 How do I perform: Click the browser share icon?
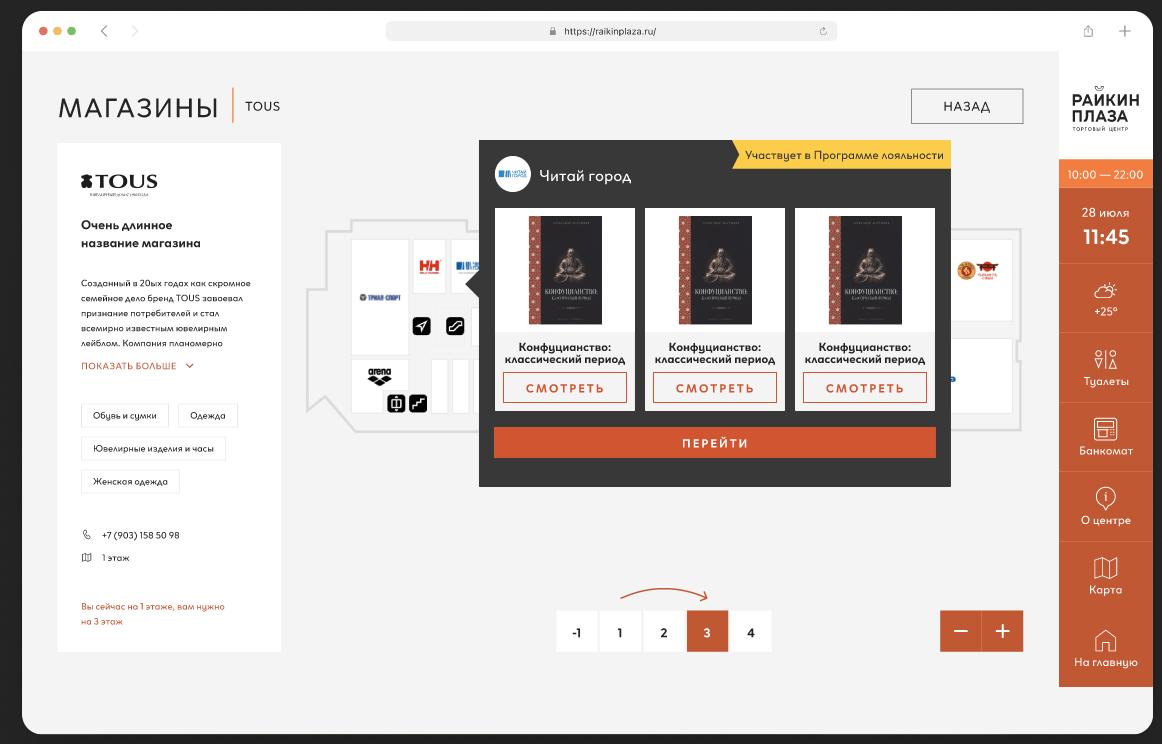[x=1088, y=31]
